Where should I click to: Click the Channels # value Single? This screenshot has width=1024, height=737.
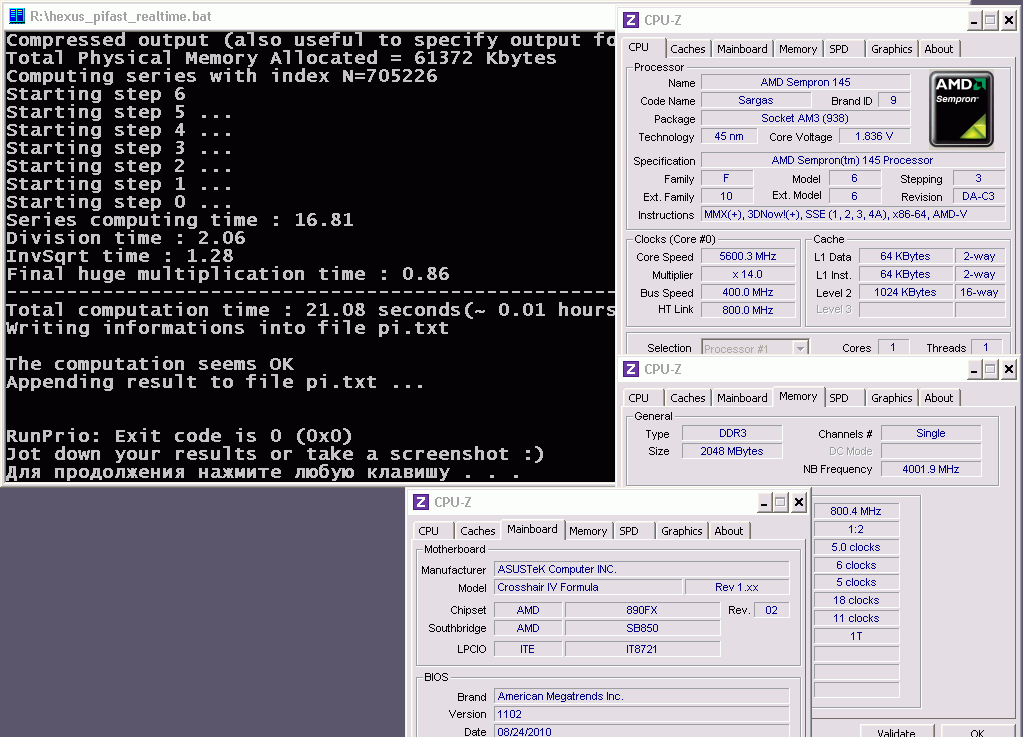point(931,433)
